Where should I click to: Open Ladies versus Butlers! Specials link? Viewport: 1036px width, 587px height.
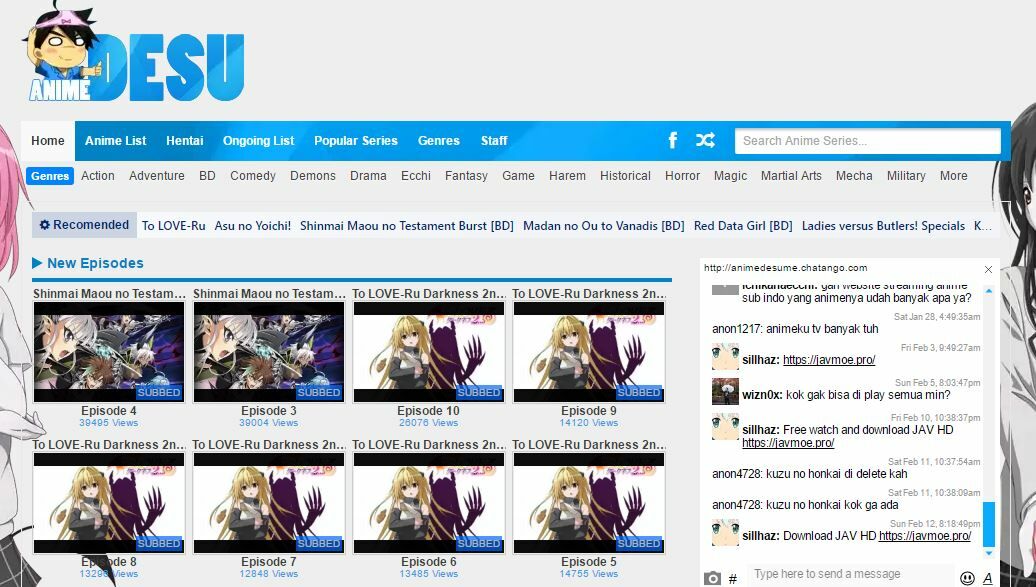point(883,226)
